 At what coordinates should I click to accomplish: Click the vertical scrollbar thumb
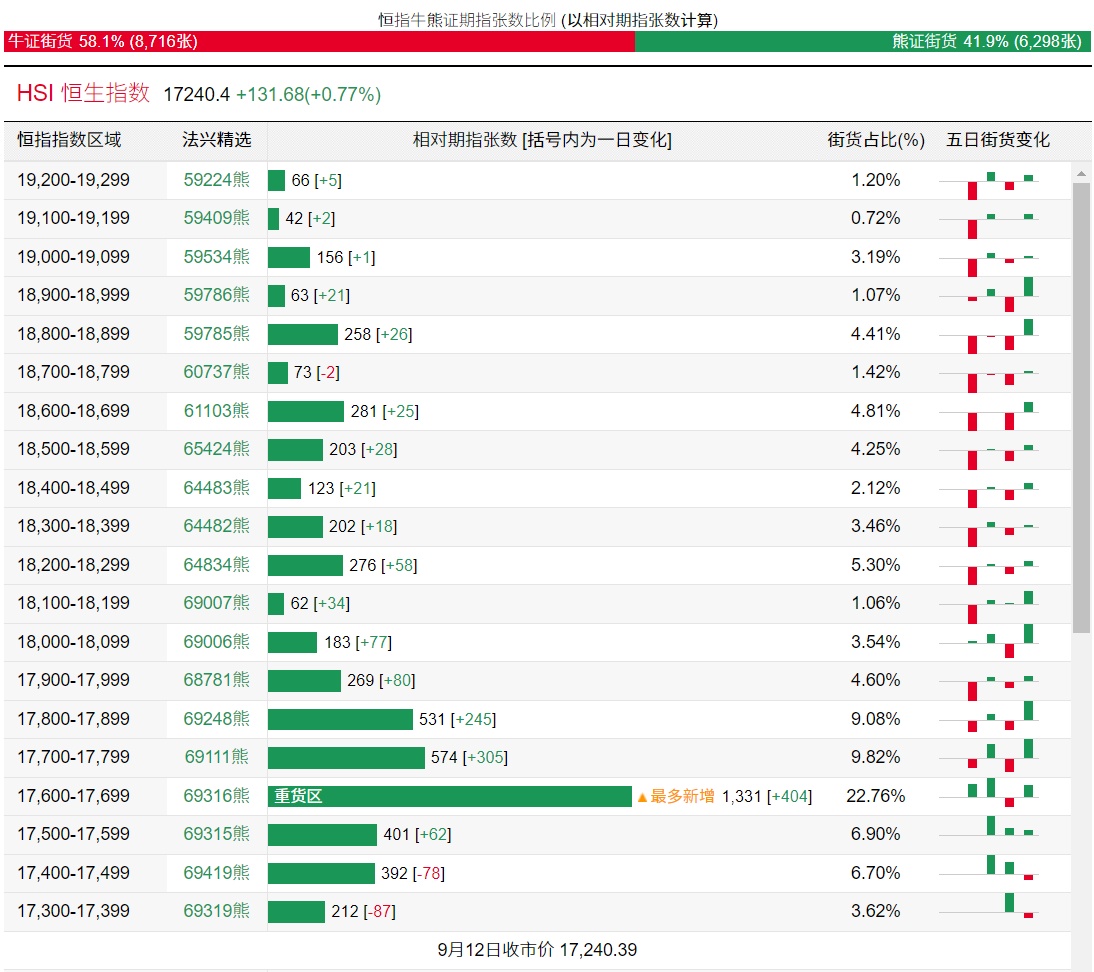click(1081, 406)
